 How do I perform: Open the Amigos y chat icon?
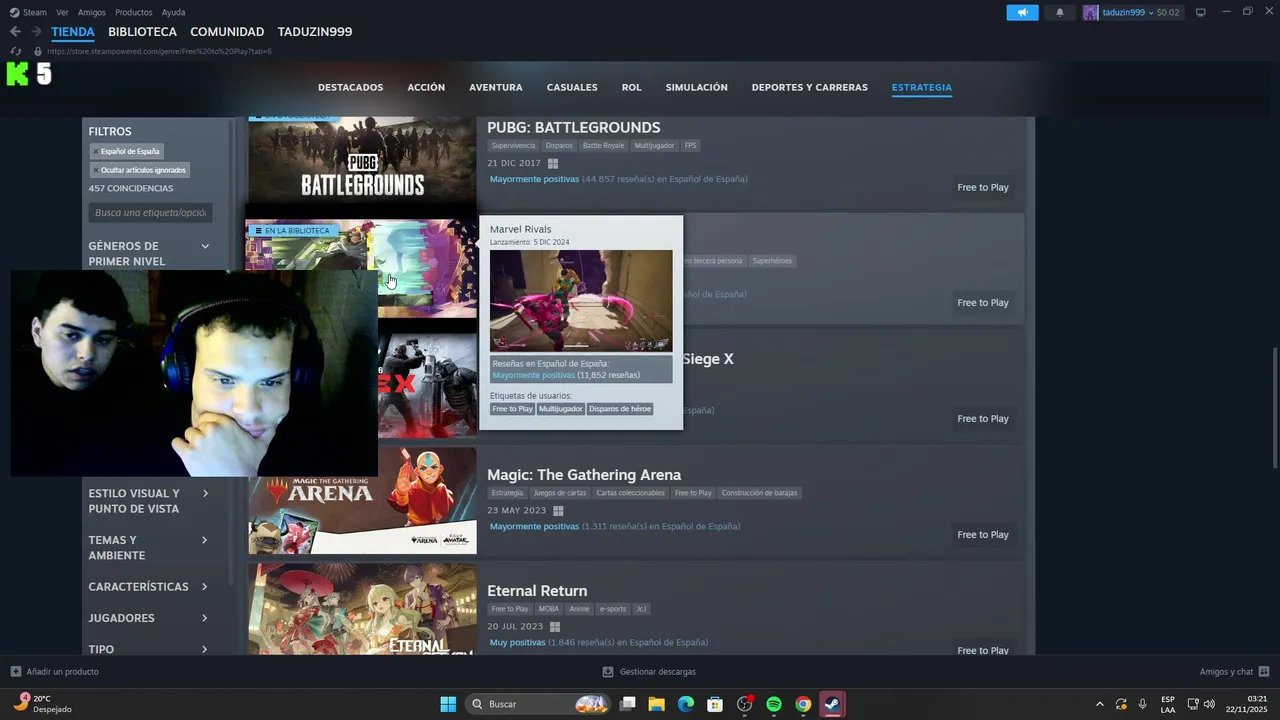pyautogui.click(x=1264, y=672)
